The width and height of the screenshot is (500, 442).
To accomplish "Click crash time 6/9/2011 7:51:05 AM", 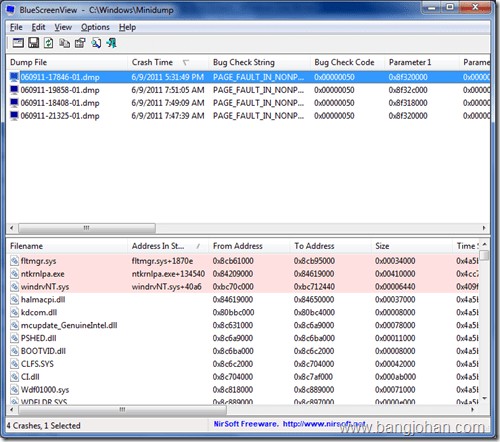I will (x=168, y=90).
